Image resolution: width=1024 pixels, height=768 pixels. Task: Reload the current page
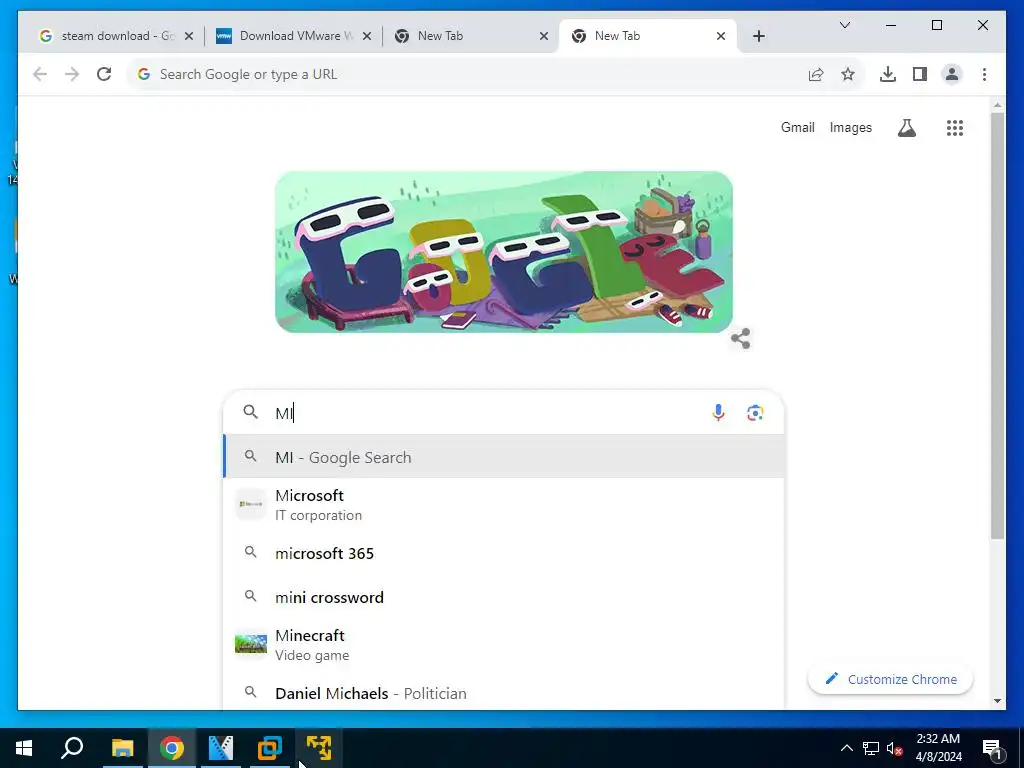pyautogui.click(x=104, y=74)
